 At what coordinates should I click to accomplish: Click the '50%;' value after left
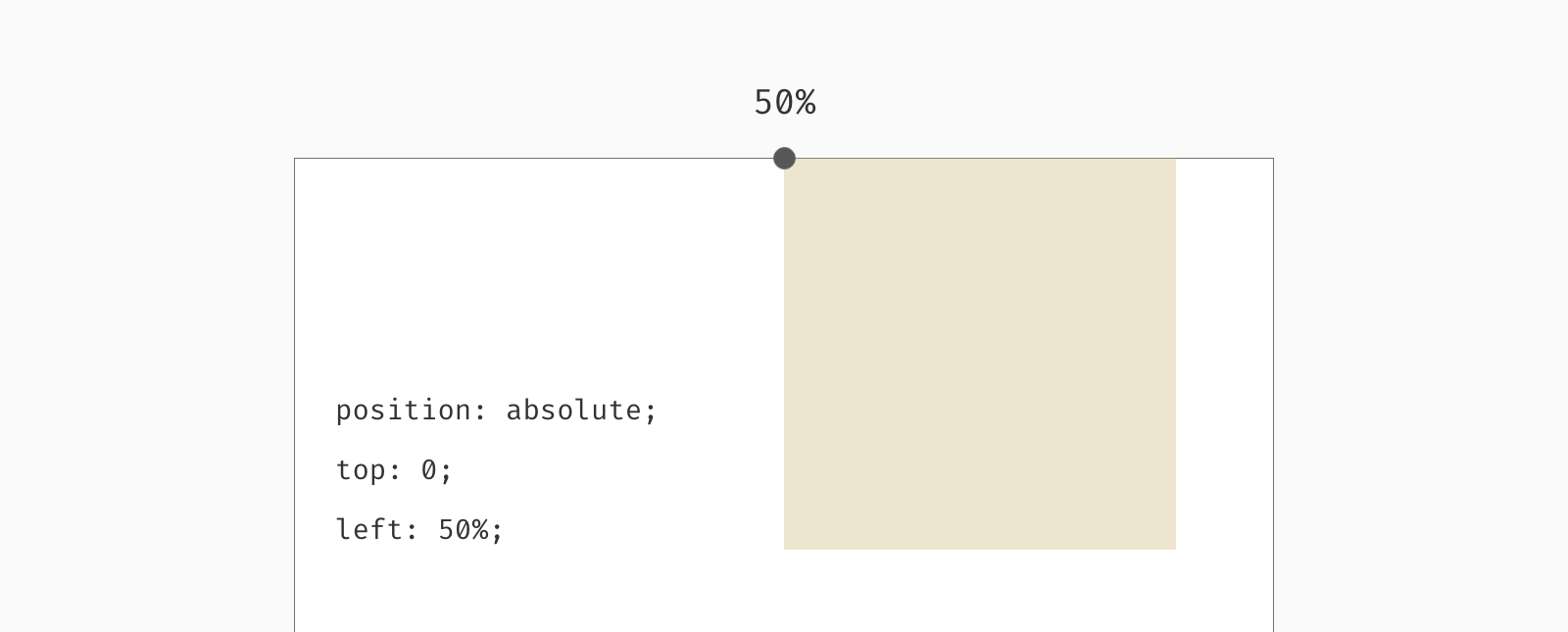[470, 530]
